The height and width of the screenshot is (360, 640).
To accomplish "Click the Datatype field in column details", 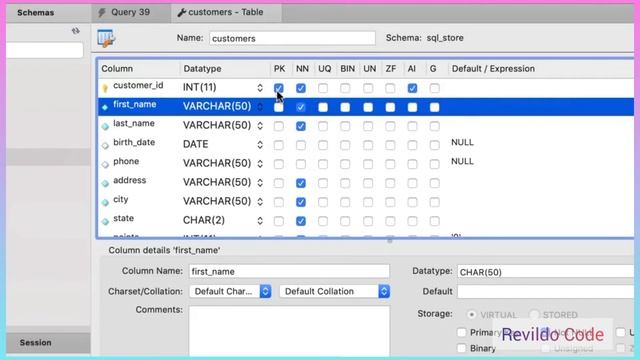I will pos(546,272).
